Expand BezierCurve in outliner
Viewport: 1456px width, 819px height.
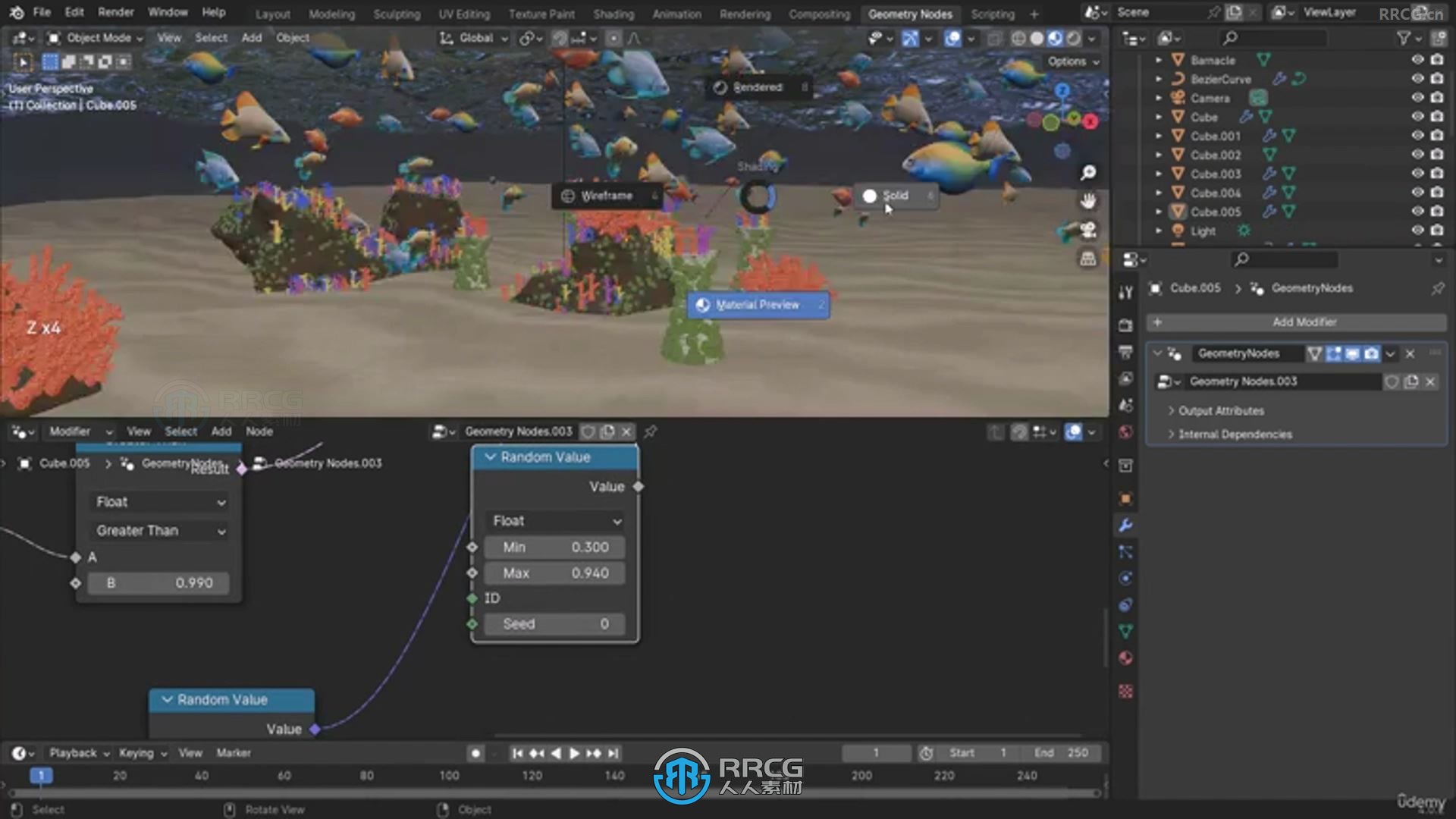1158,79
